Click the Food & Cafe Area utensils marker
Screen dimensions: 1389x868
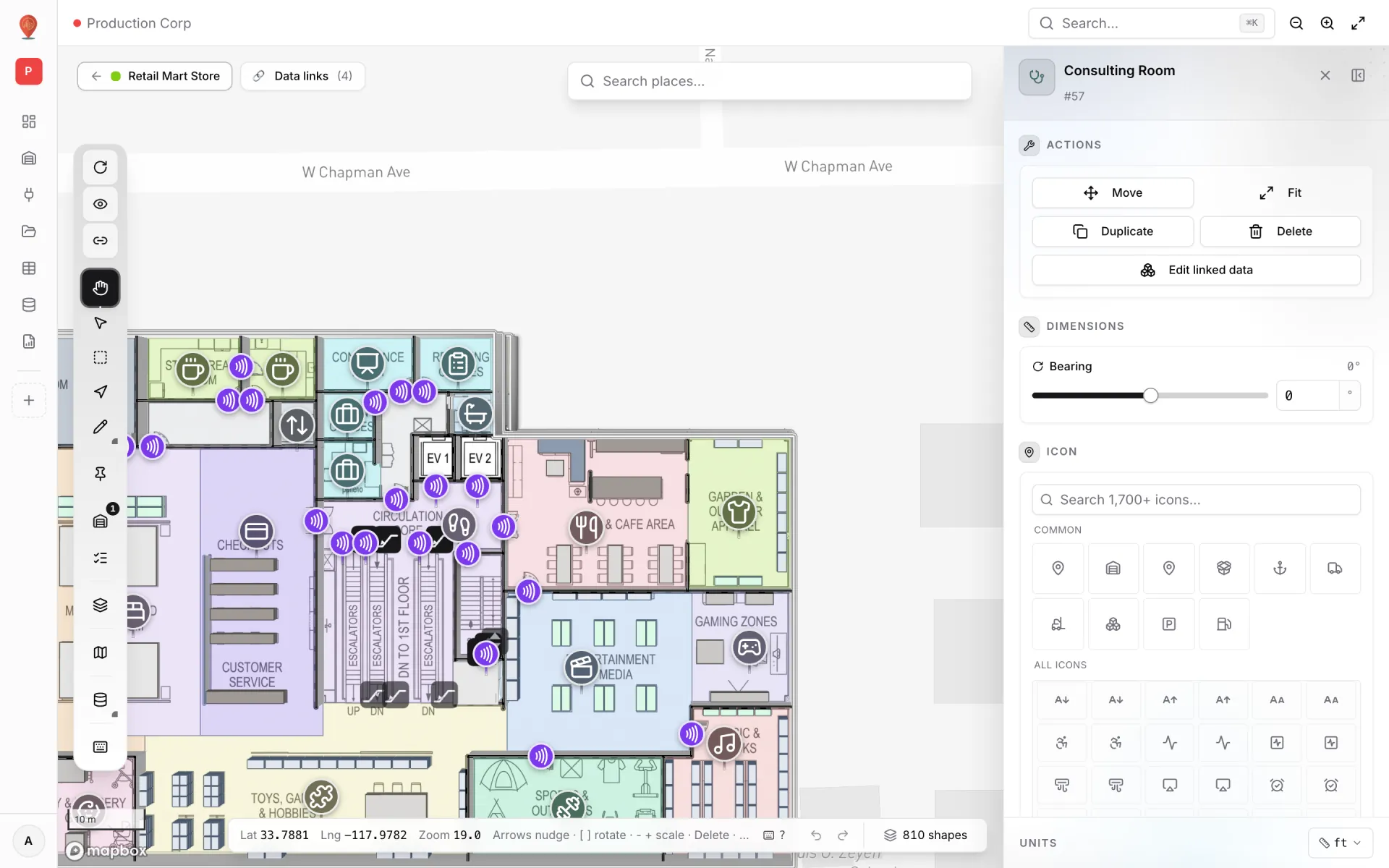(x=586, y=527)
